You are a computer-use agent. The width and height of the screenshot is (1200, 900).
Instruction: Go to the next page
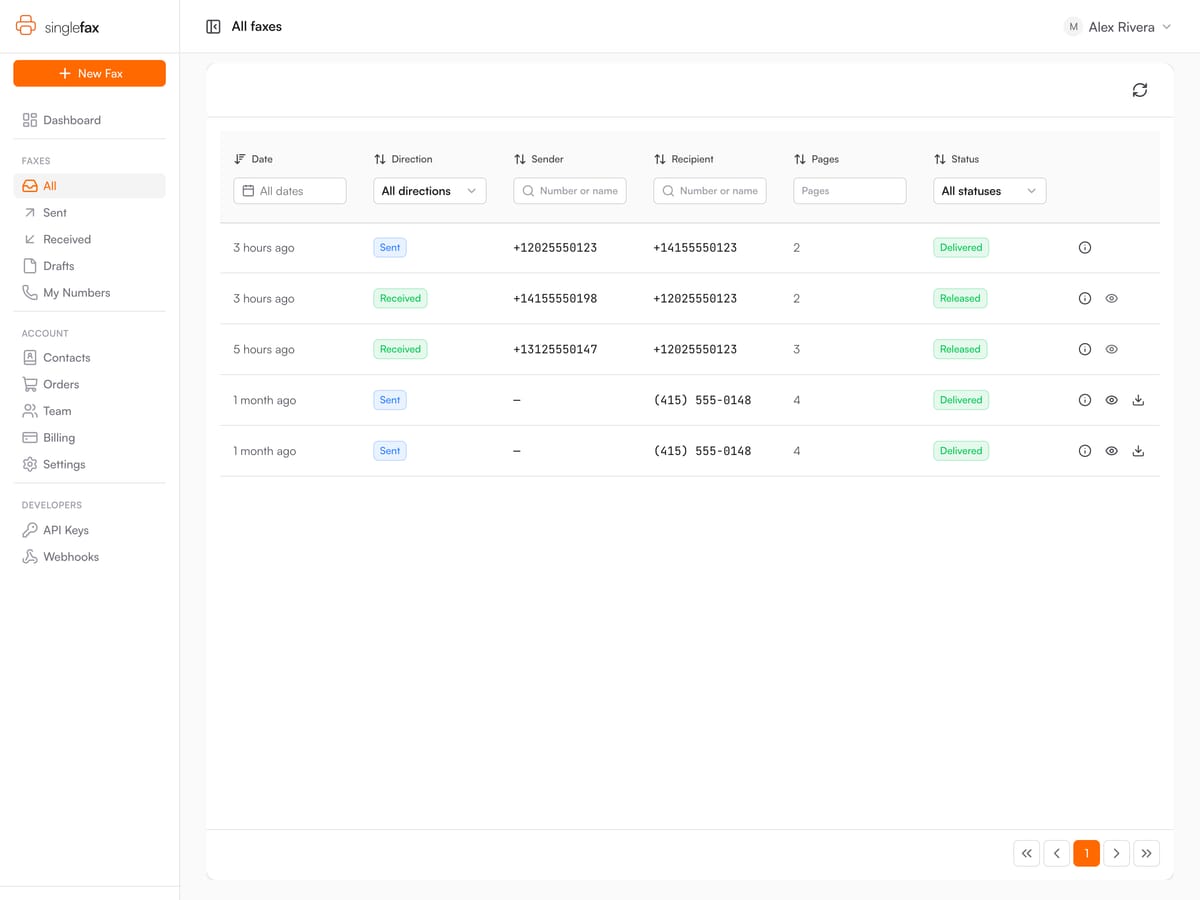[1116, 853]
